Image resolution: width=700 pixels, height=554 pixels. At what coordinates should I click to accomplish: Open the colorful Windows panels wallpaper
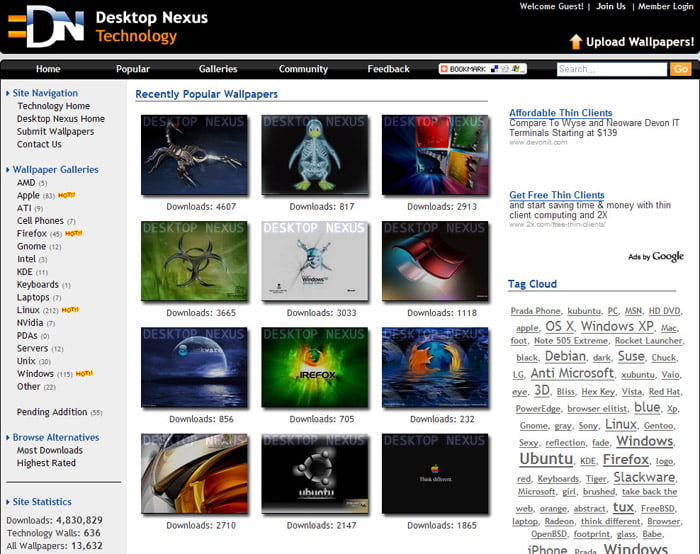tap(435, 154)
